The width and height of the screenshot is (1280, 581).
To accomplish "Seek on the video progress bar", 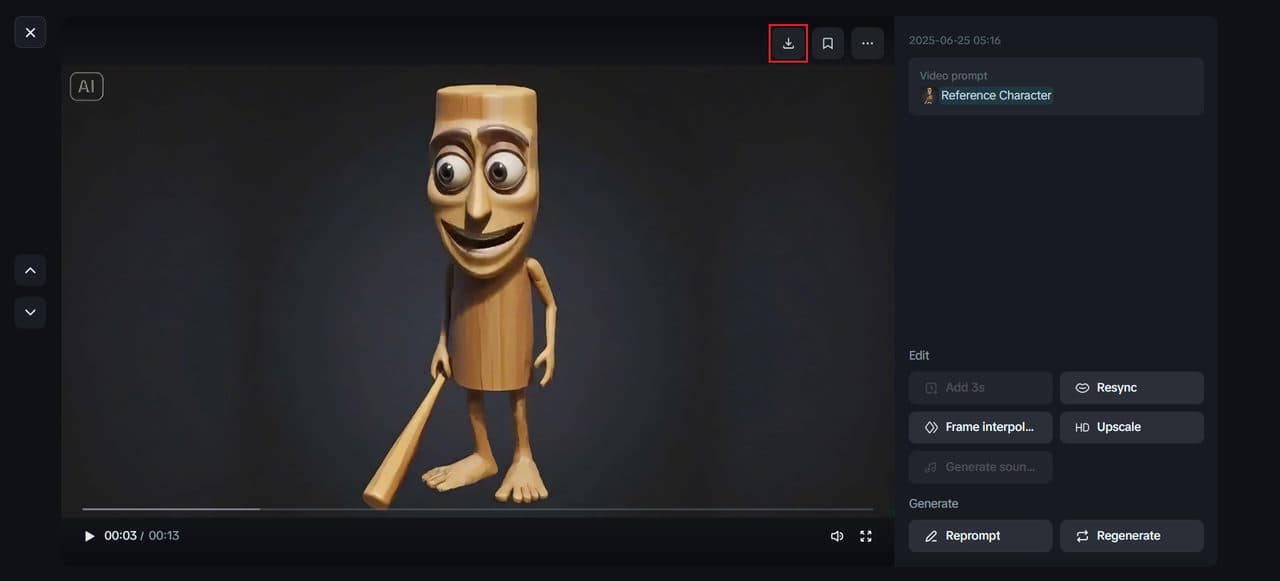I will pos(477,509).
